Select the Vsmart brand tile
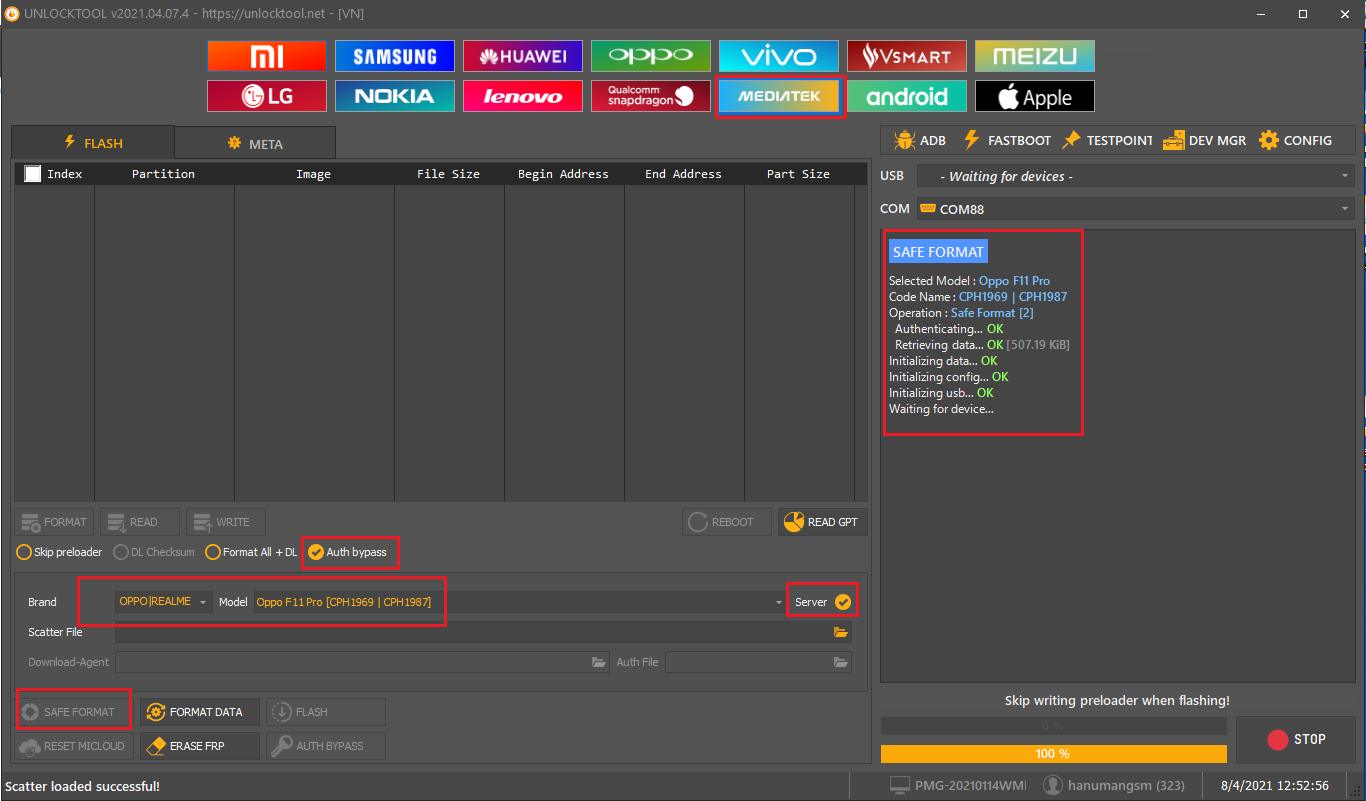Screen dimensions: 1366x801 [907, 56]
